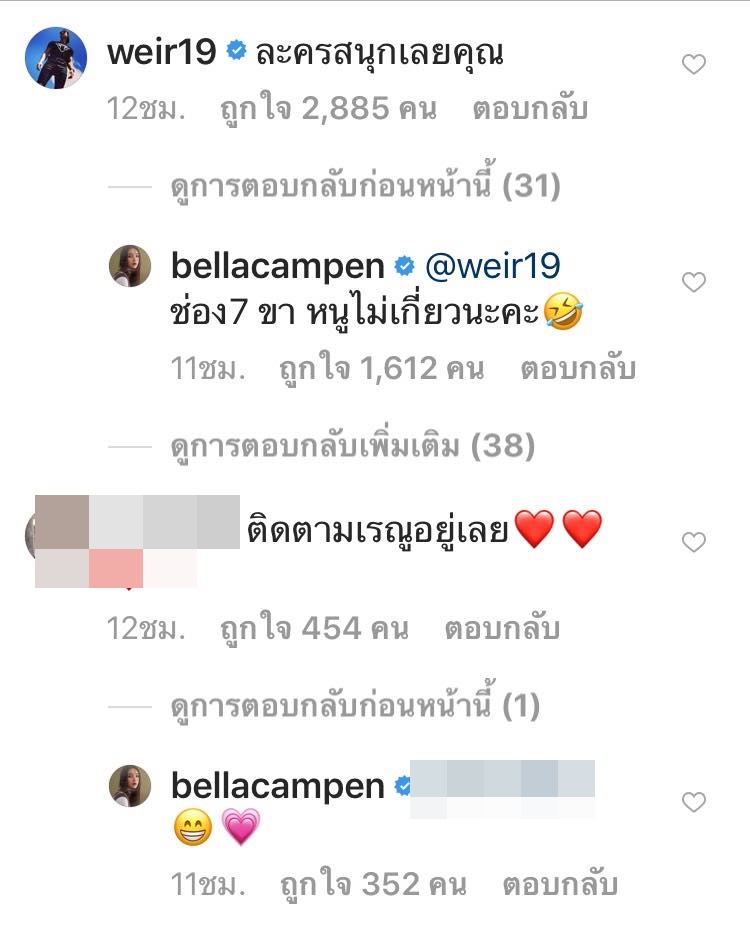Open the weir19 username link
Screen dimensions: 750x931
(x=162, y=52)
